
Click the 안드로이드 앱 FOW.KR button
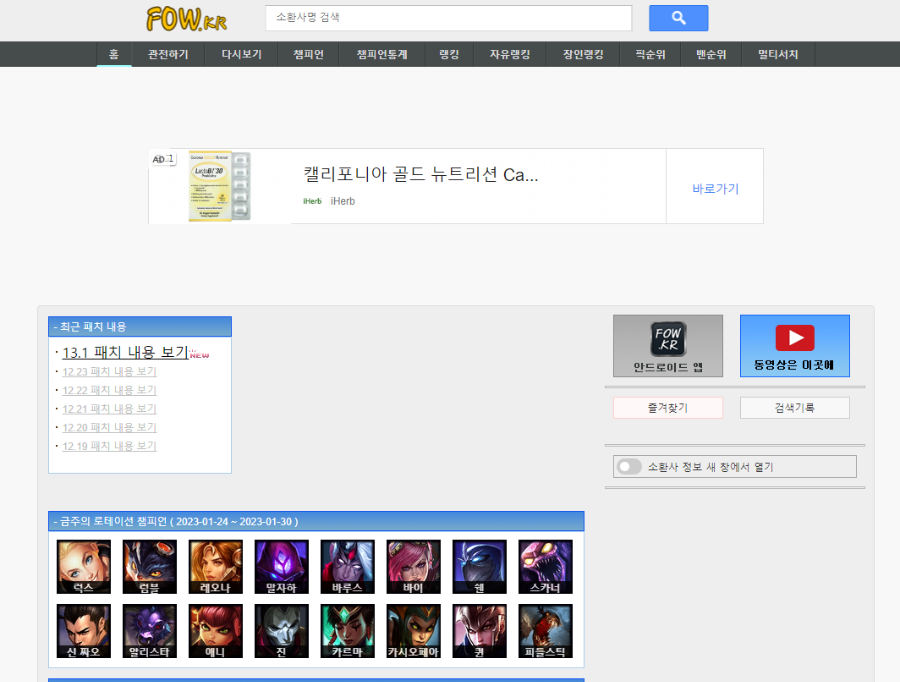click(x=668, y=346)
